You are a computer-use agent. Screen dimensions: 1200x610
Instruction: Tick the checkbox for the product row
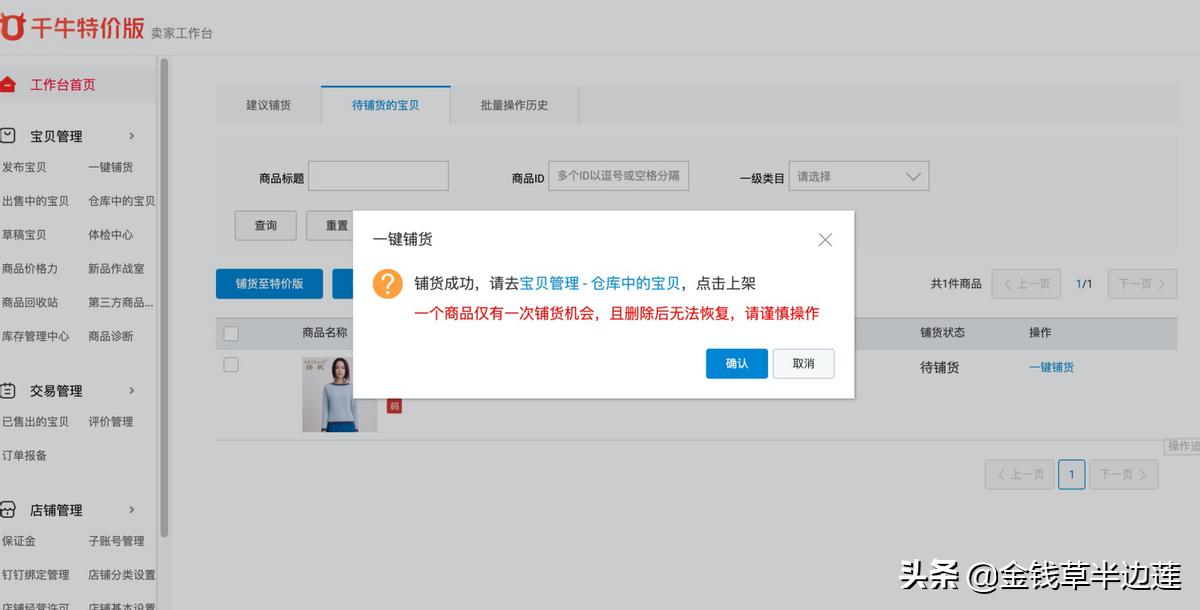231,364
